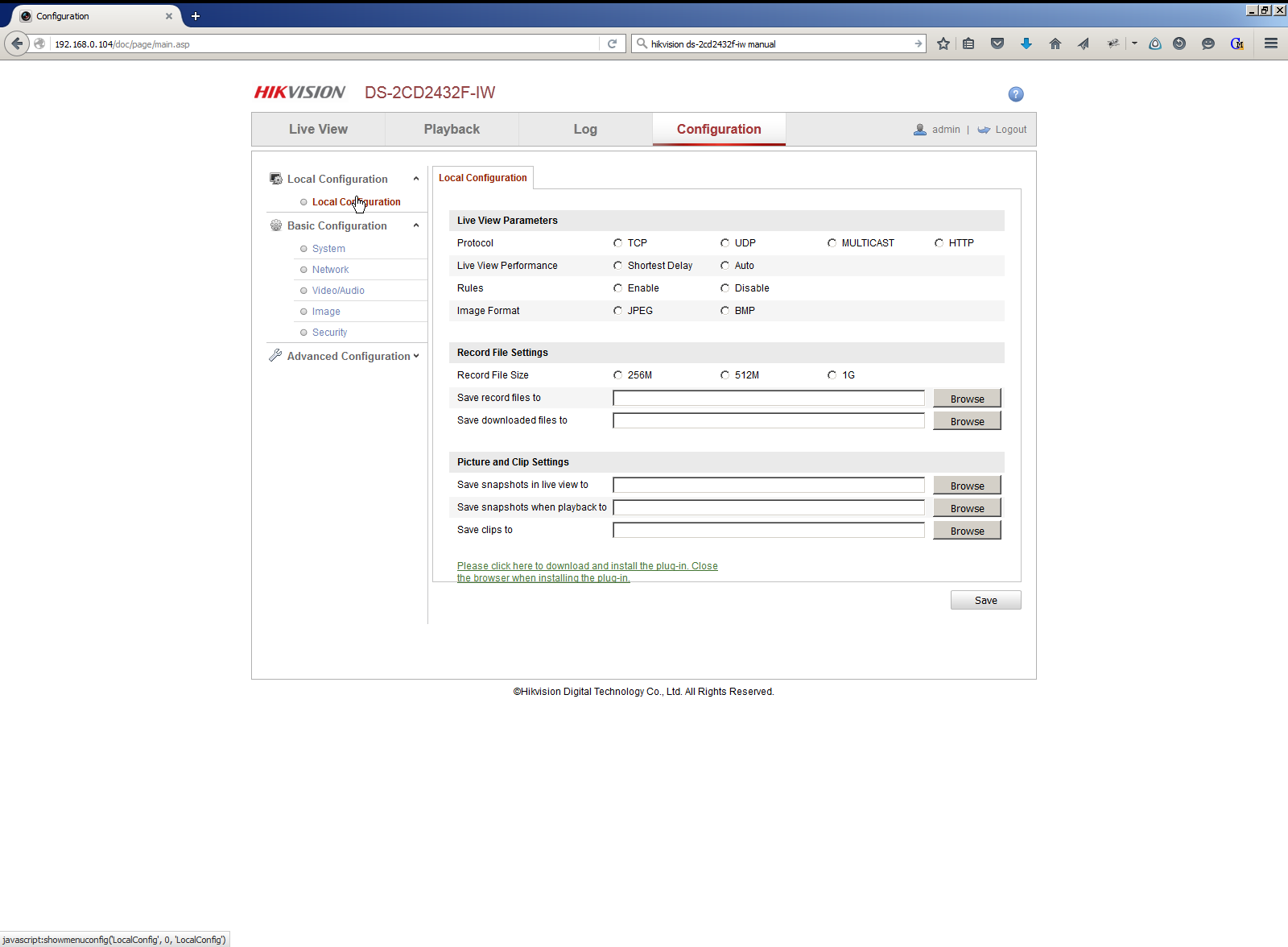
Task: Select the Configuration main tab
Action: 719,129
